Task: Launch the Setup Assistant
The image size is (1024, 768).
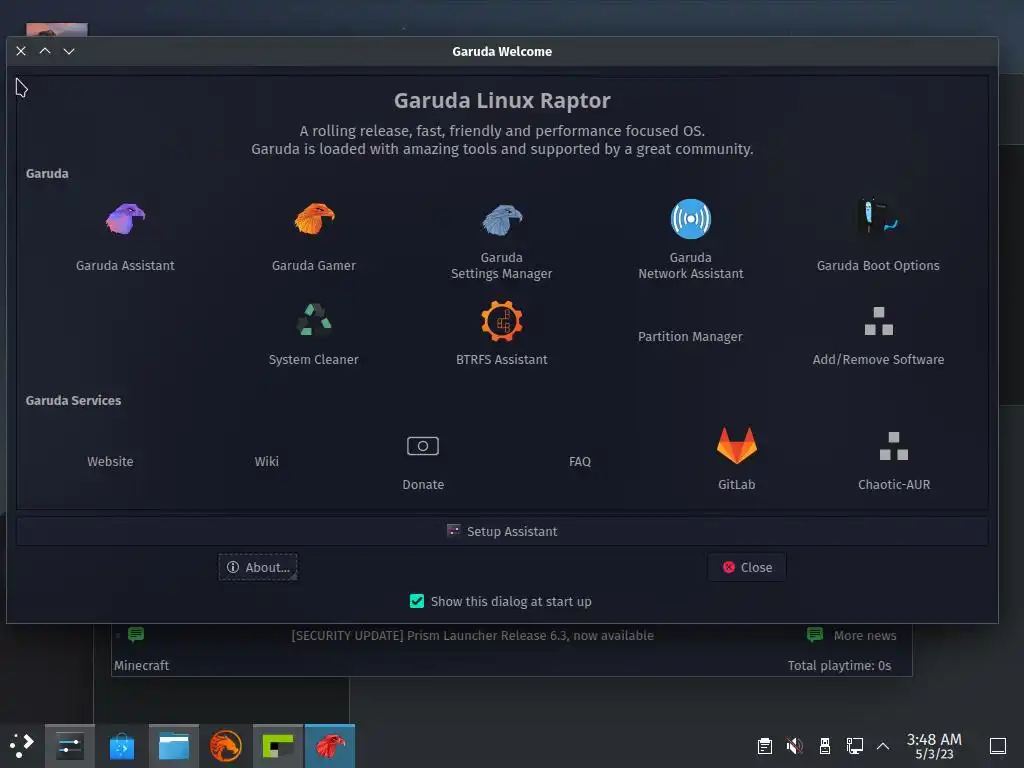Action: (502, 532)
